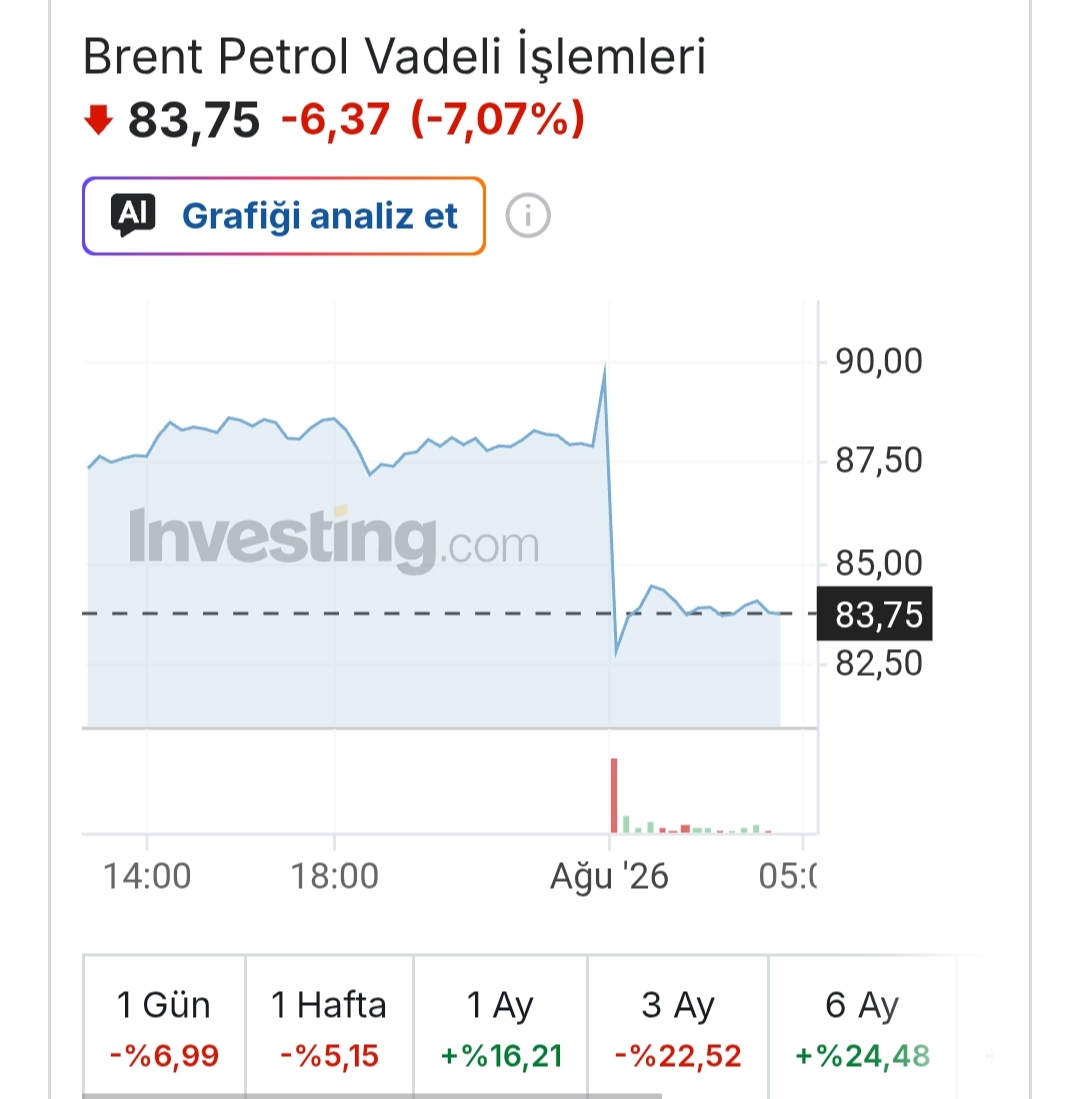Click the AI speech bubble icon

click(133, 214)
